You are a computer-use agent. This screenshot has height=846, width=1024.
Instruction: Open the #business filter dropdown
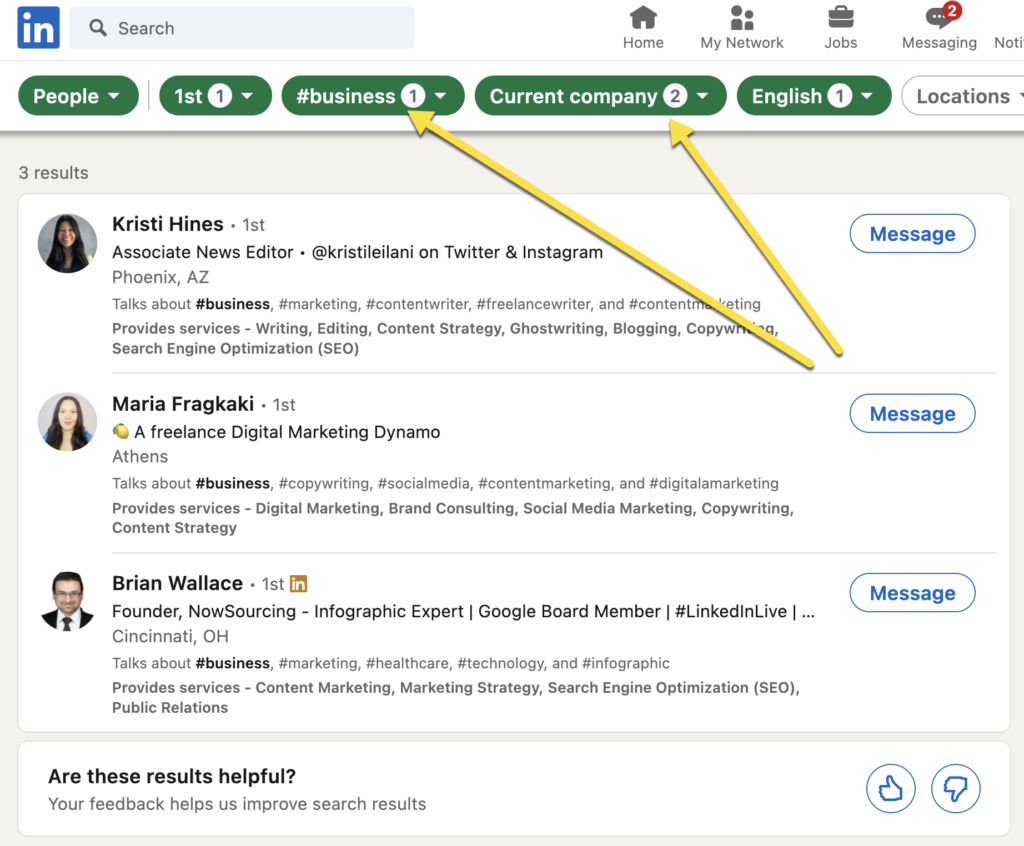click(x=372, y=96)
